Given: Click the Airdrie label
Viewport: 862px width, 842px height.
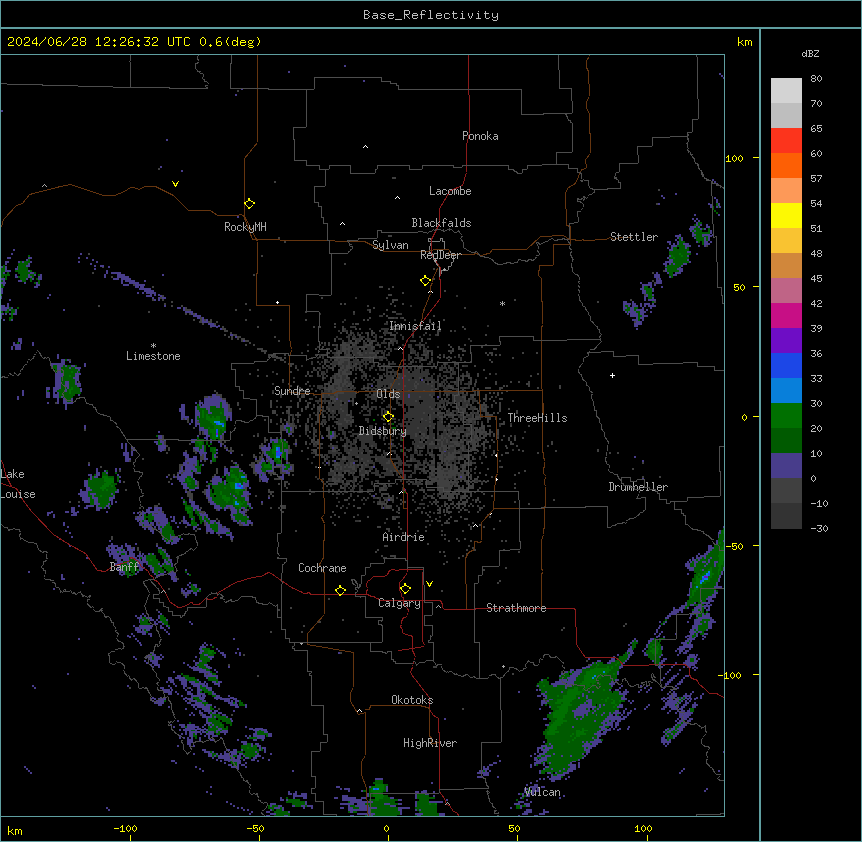Looking at the screenshot, I should click(x=403, y=537).
